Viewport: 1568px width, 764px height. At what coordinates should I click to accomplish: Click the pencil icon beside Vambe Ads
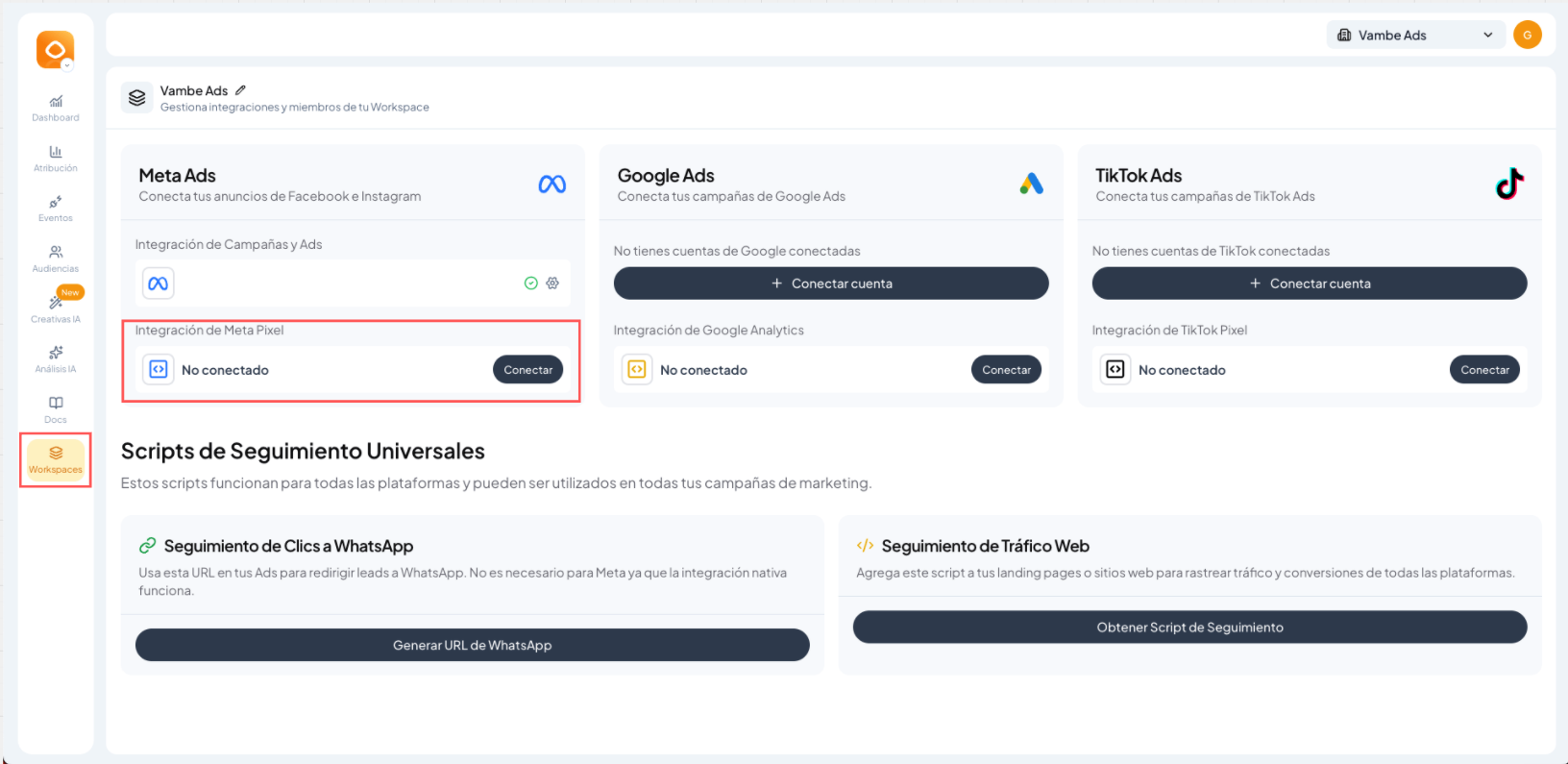coord(240,90)
